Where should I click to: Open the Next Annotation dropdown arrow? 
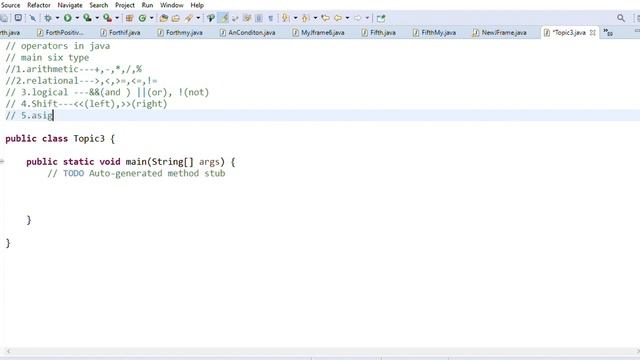(x=295, y=18)
